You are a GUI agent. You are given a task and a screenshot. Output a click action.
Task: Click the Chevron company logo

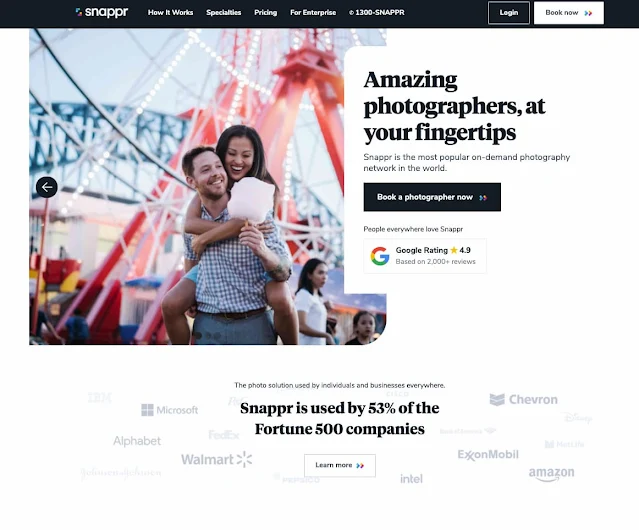(x=523, y=399)
